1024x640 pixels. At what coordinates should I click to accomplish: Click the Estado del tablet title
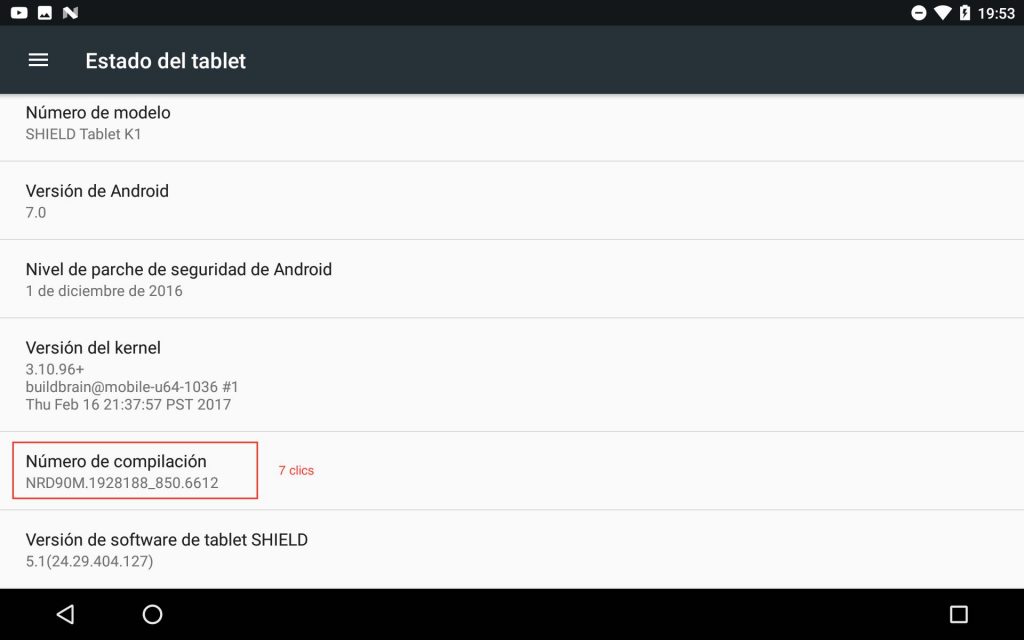click(165, 60)
